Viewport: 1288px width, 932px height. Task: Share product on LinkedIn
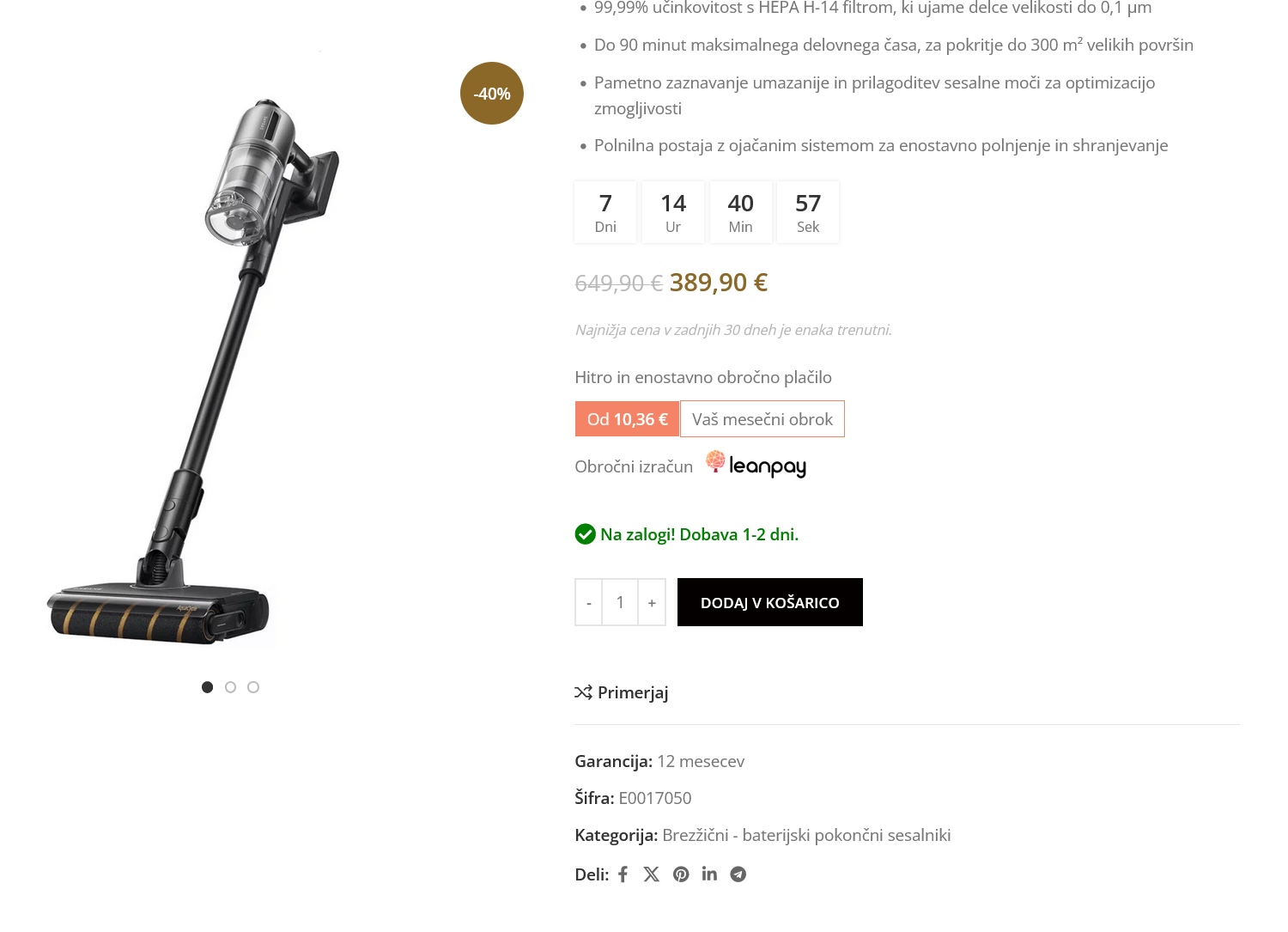pyautogui.click(x=709, y=874)
